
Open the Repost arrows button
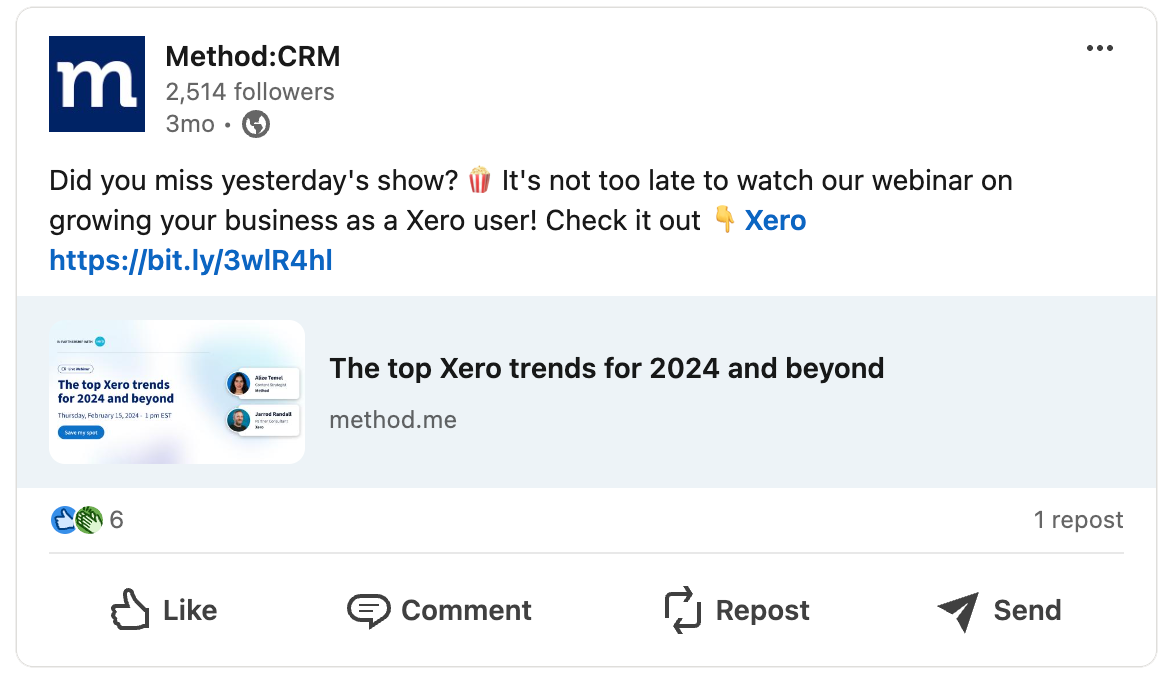pos(737,610)
